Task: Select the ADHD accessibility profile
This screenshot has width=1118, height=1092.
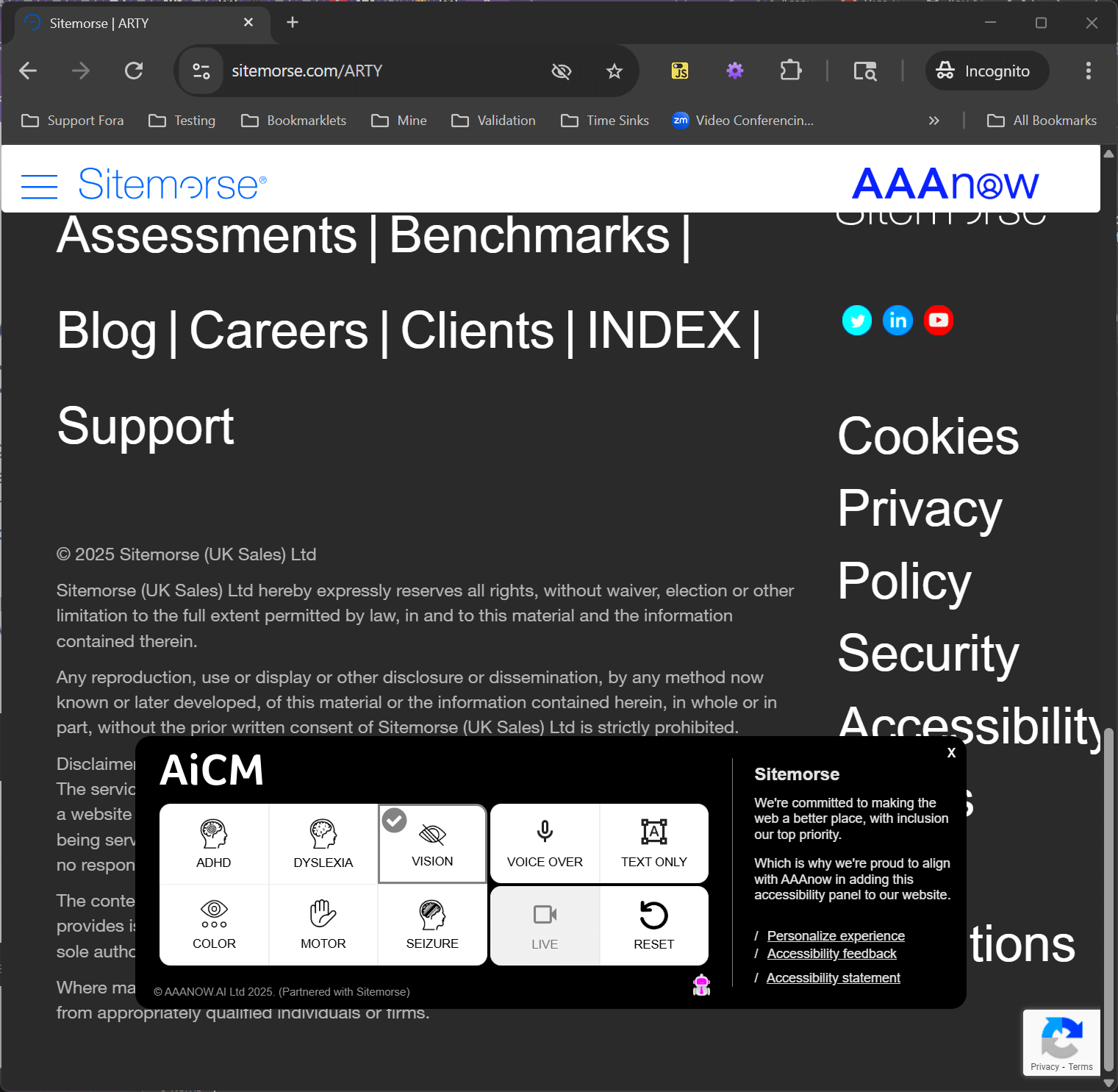Action: pyautogui.click(x=214, y=844)
